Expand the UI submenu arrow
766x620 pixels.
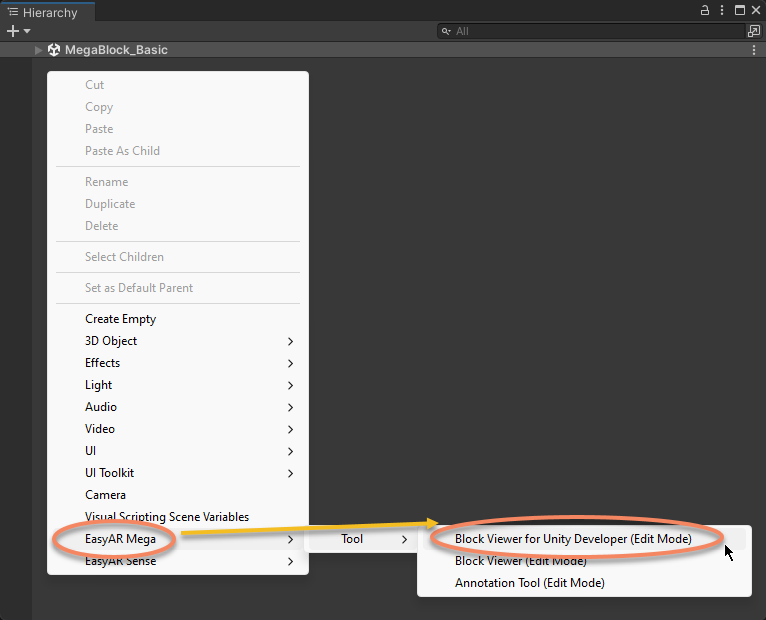tap(290, 451)
